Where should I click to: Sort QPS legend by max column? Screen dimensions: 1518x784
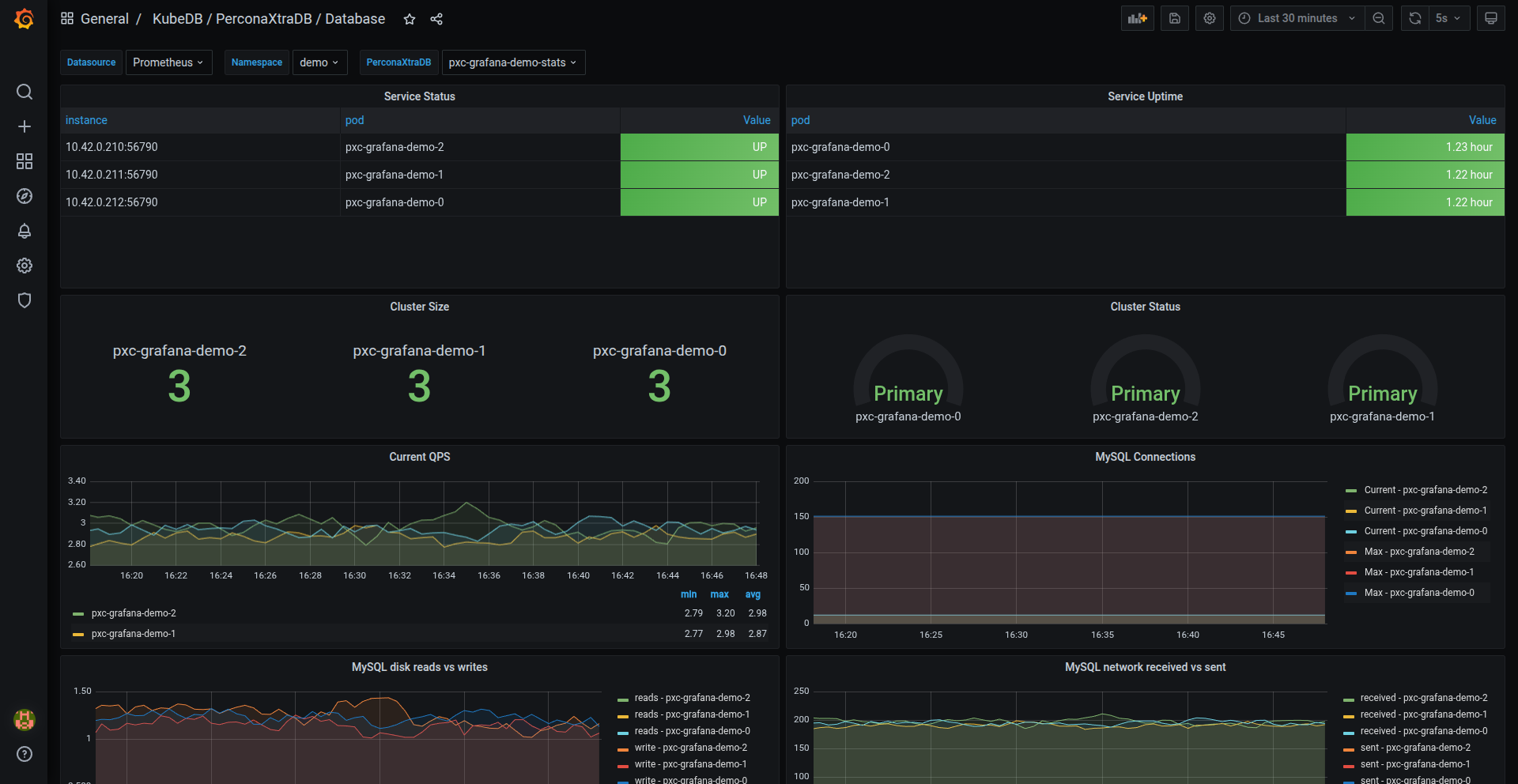[719, 594]
